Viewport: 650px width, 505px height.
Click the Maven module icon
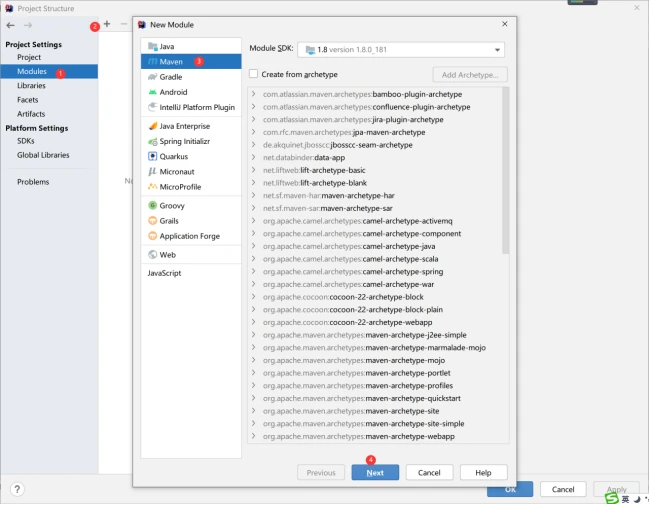click(x=153, y=61)
